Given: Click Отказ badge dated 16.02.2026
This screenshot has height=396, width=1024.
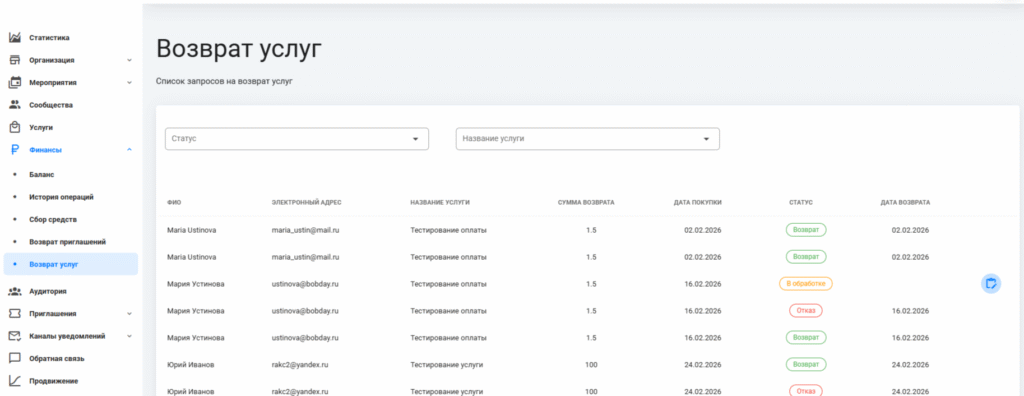Looking at the screenshot, I should point(805,310).
